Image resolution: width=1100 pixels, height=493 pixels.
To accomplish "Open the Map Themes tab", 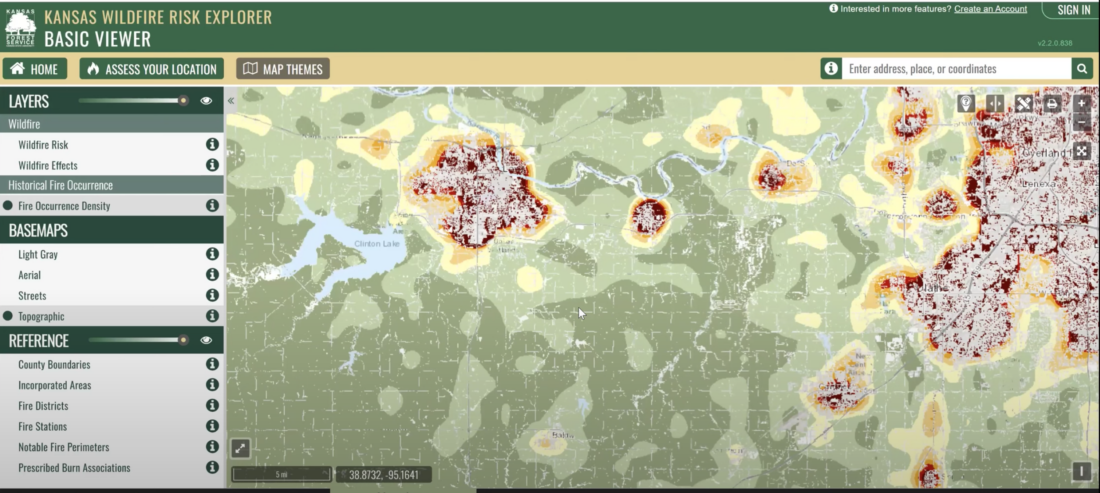I will [x=283, y=69].
